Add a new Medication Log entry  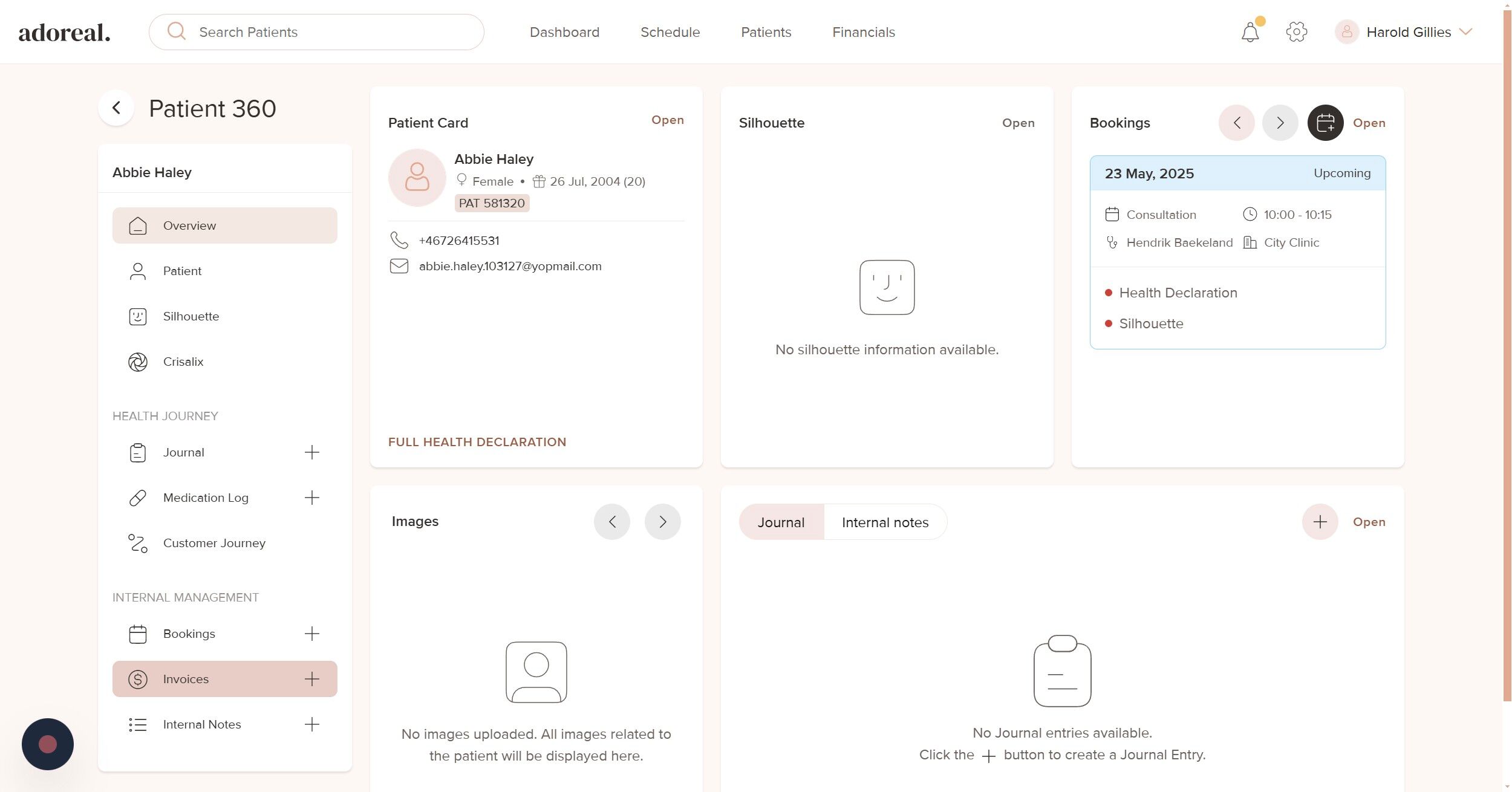pos(311,498)
